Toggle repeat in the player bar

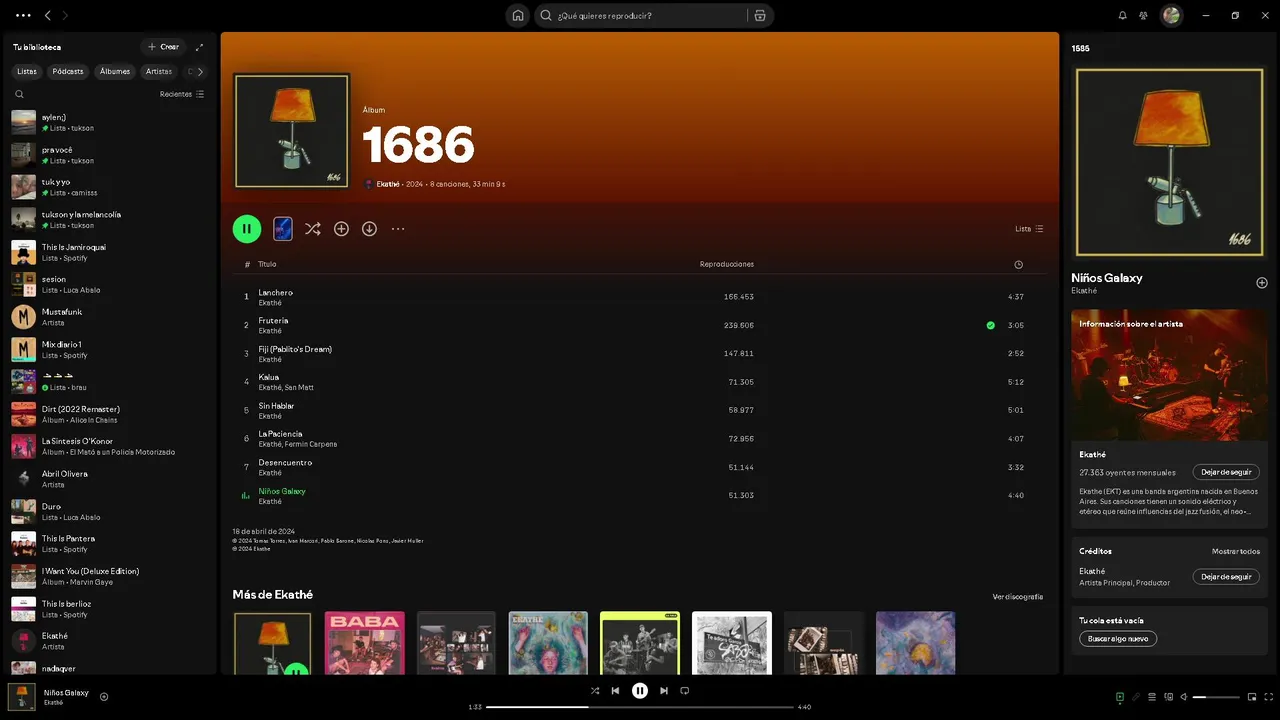(685, 690)
